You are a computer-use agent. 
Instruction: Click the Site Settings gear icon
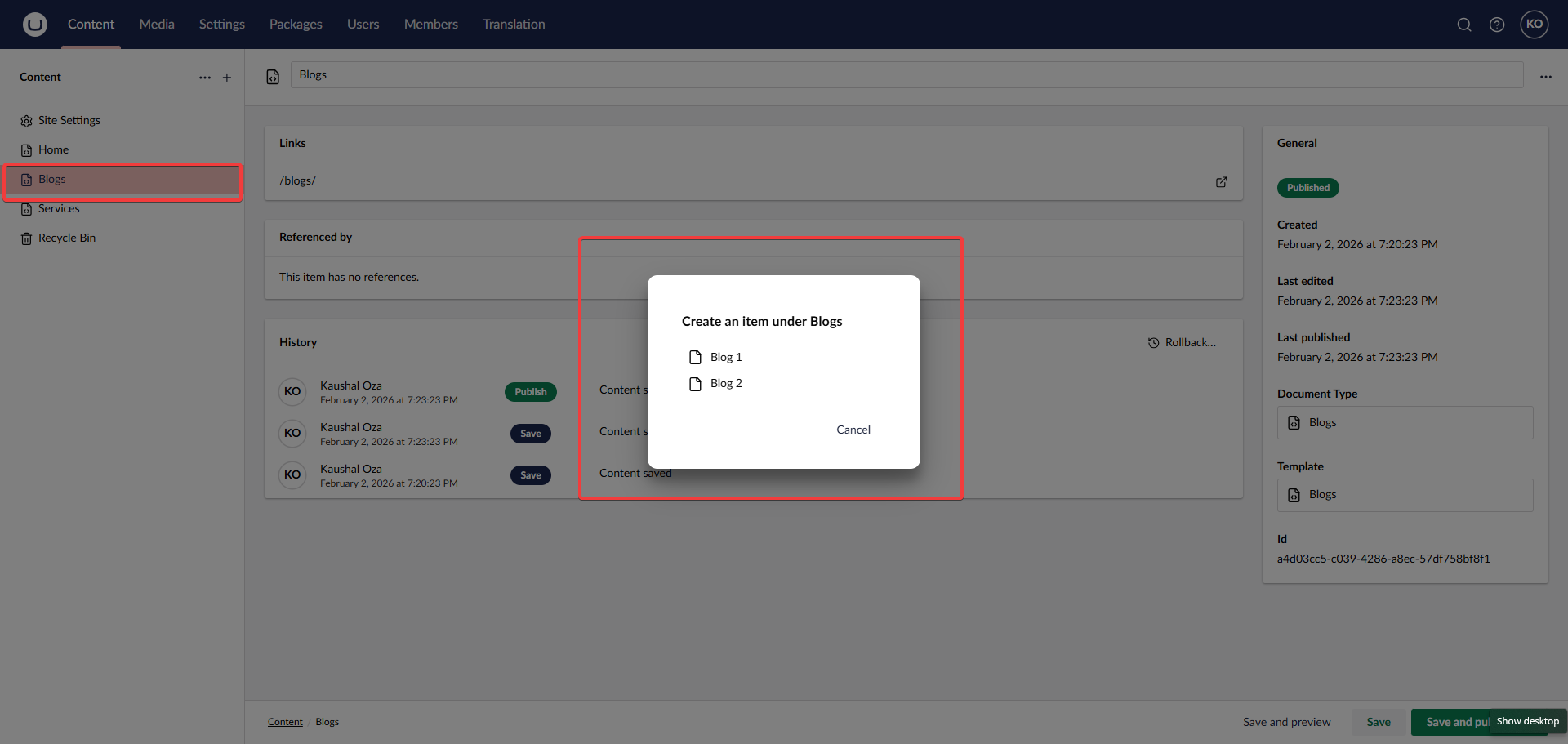coord(26,121)
